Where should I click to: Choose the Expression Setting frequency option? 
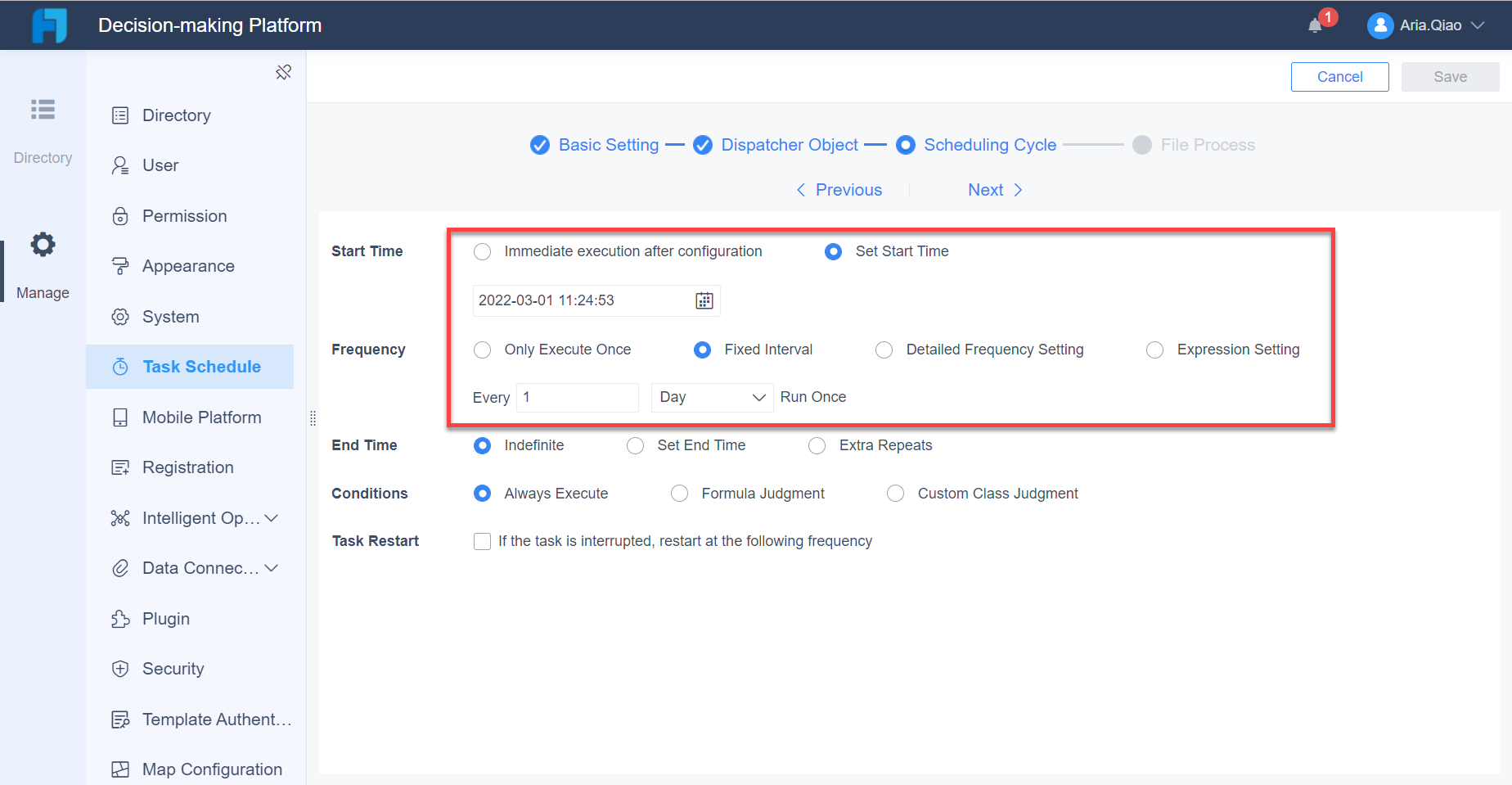(x=1154, y=350)
